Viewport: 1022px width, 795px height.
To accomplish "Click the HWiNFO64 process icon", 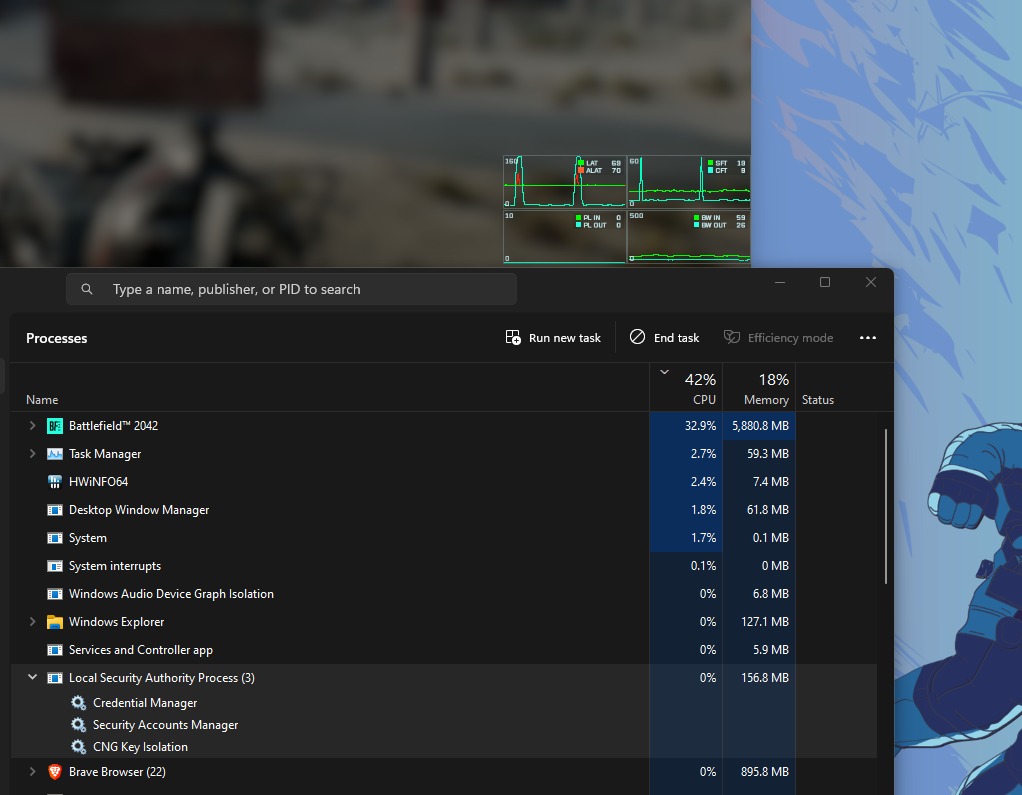I will click(55, 482).
